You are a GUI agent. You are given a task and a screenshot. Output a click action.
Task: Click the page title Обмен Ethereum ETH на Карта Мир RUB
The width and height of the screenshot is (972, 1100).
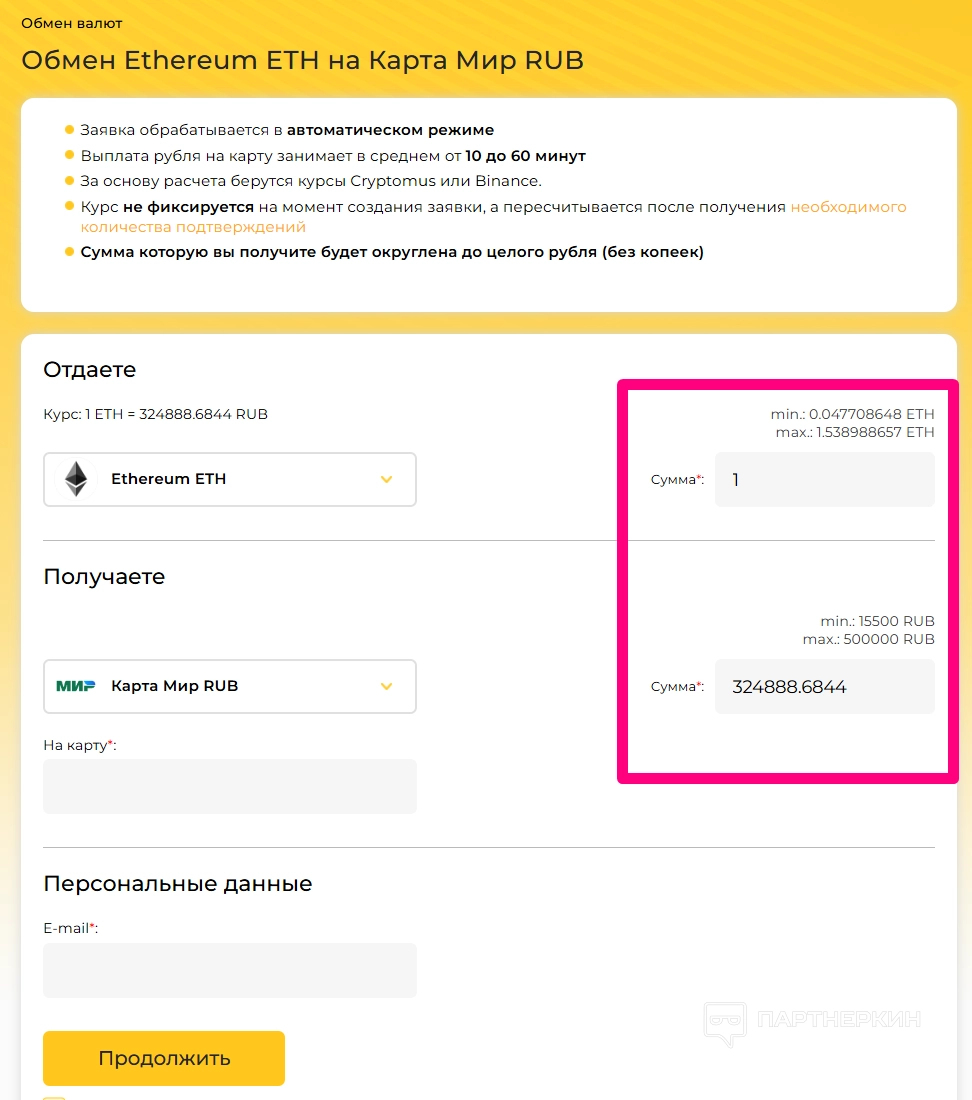pos(302,60)
